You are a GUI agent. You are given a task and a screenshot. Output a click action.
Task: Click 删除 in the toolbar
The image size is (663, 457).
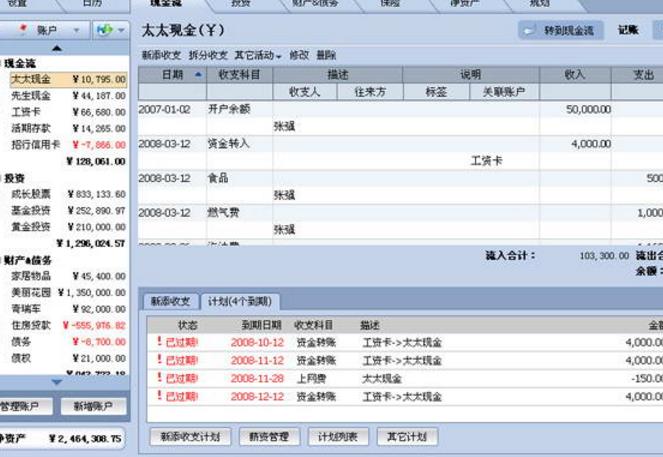pos(326,55)
